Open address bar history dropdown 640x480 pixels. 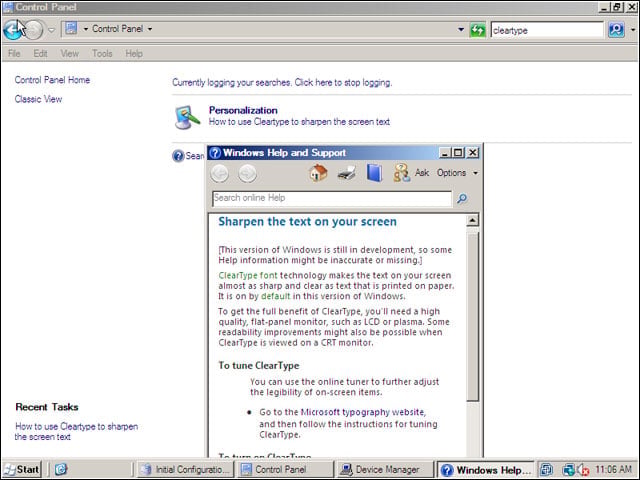(461, 29)
